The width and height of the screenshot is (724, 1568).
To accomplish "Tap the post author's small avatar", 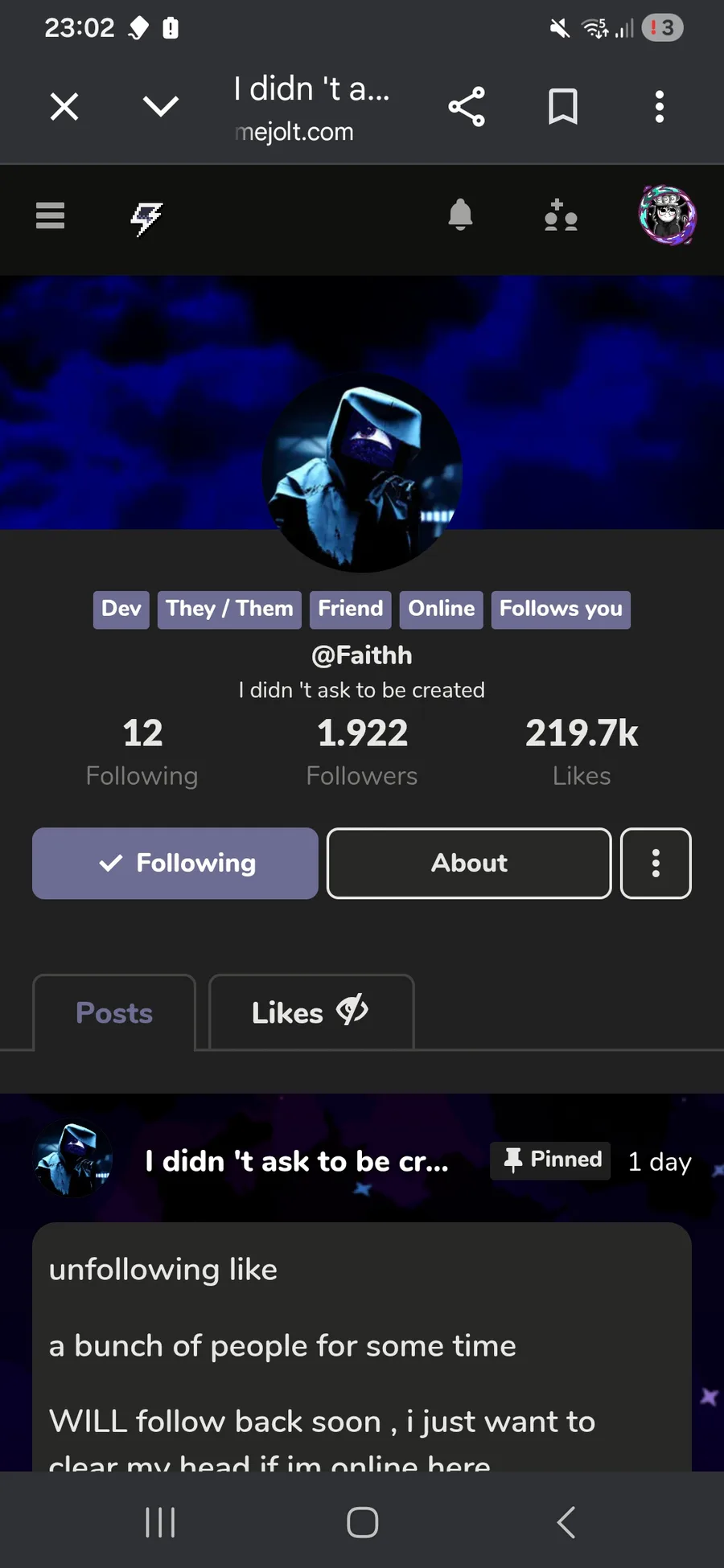I will (73, 1160).
